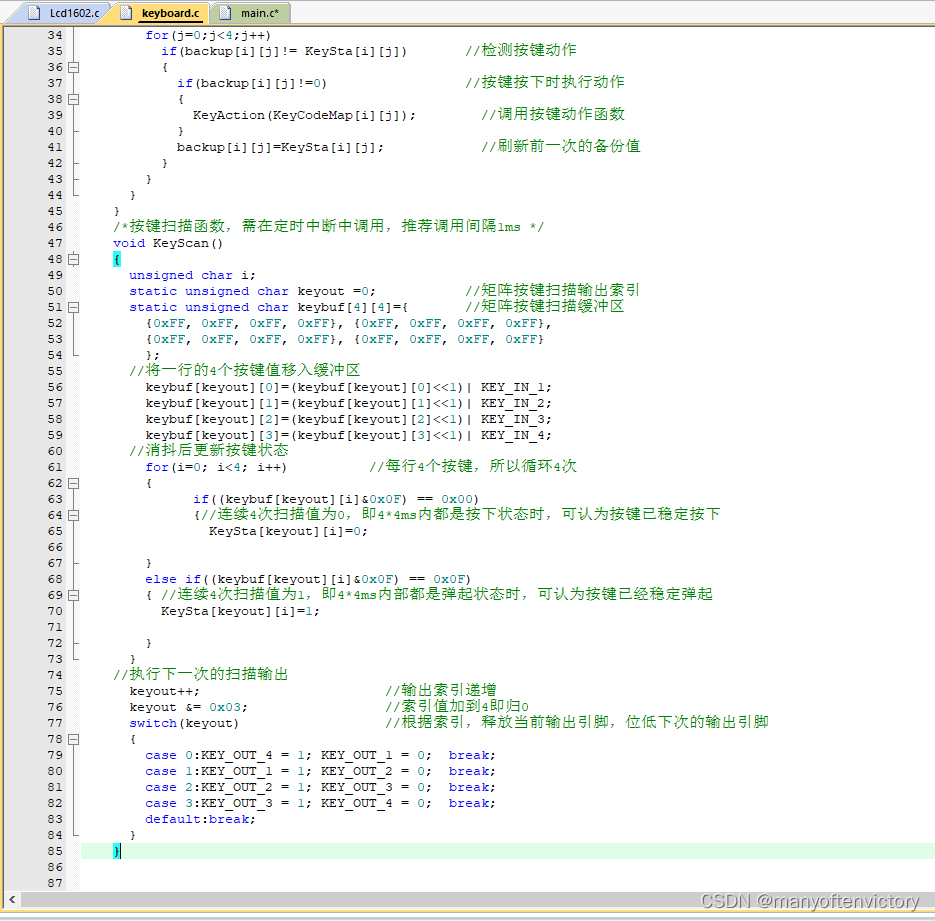The image size is (935, 921).
Task: Click the 'default:break;' line
Action: 200,819
